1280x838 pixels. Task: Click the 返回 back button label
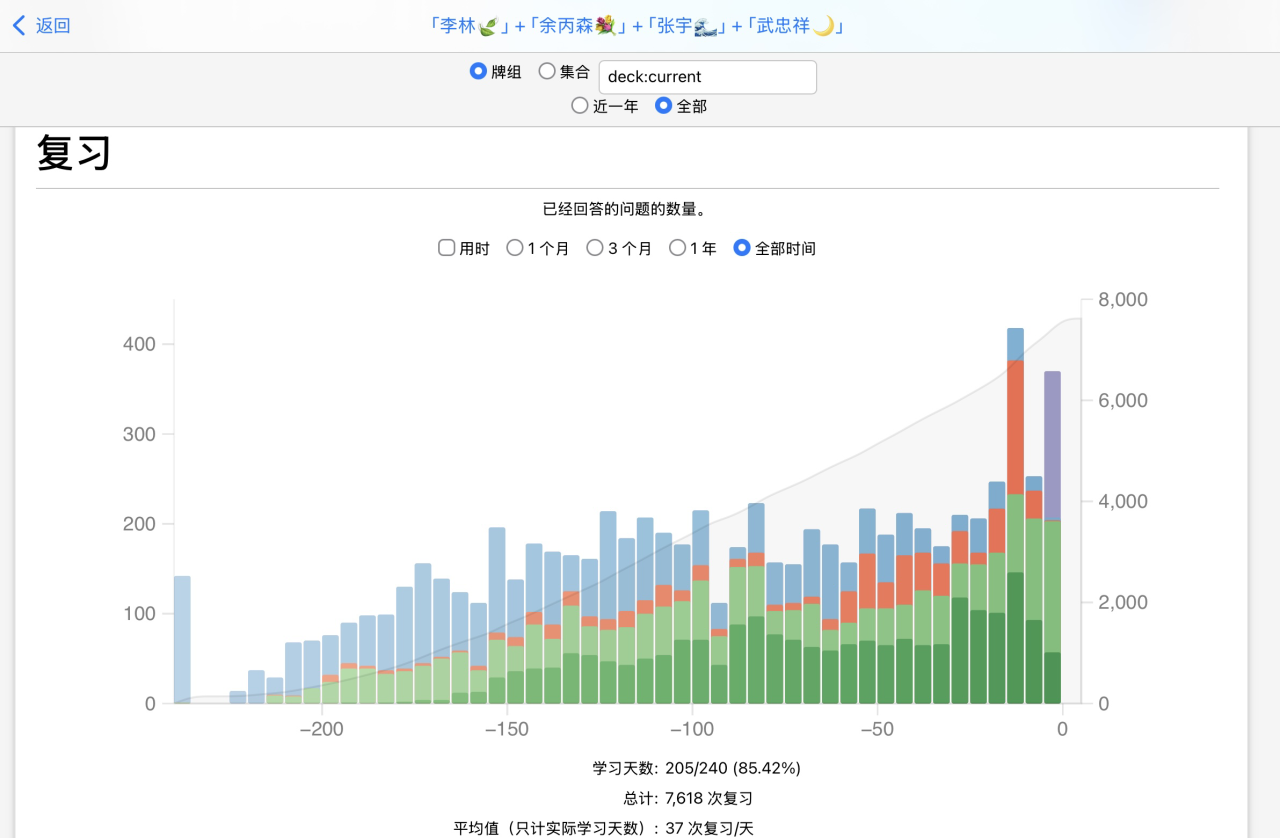pyautogui.click(x=53, y=26)
